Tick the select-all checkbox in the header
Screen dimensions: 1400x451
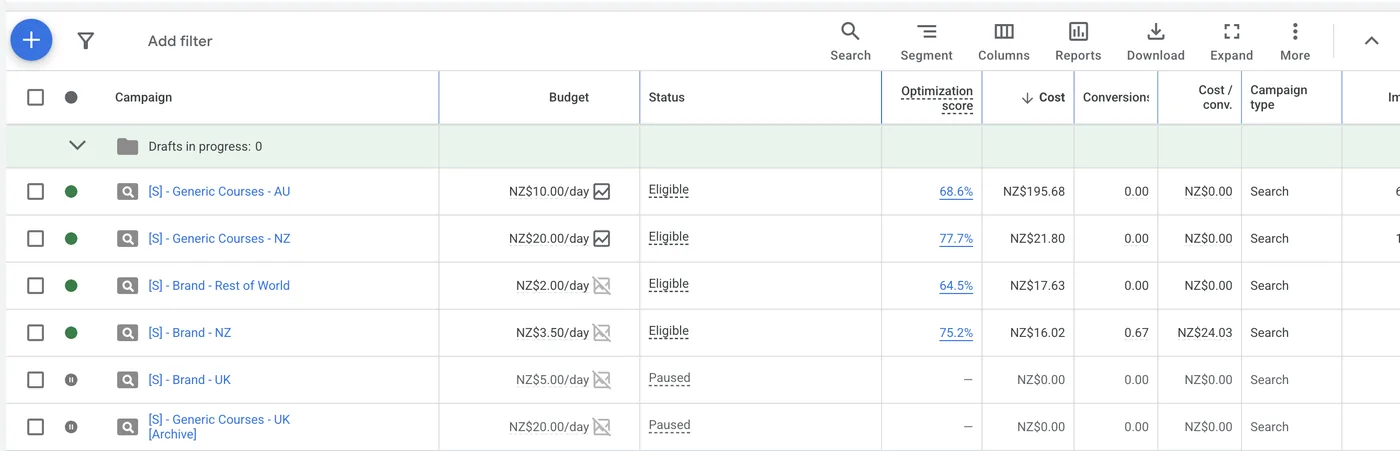(35, 97)
